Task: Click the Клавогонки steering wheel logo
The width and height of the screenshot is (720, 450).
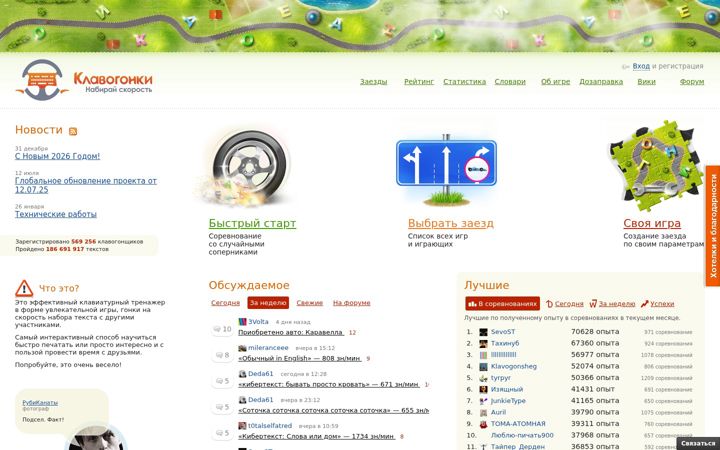Action: [42, 80]
